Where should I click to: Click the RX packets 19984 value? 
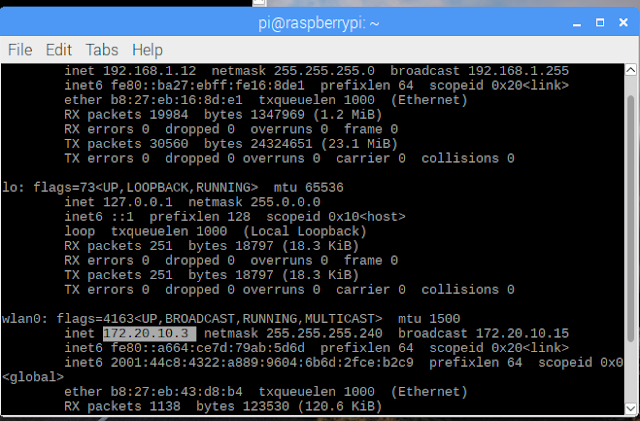pos(169,115)
